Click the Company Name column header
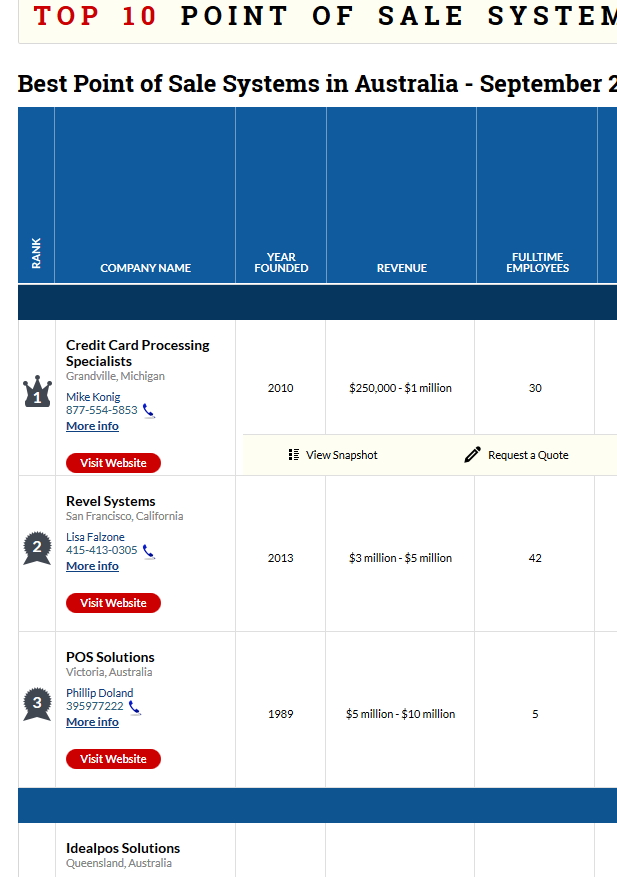The height and width of the screenshot is (877, 617). [145, 268]
